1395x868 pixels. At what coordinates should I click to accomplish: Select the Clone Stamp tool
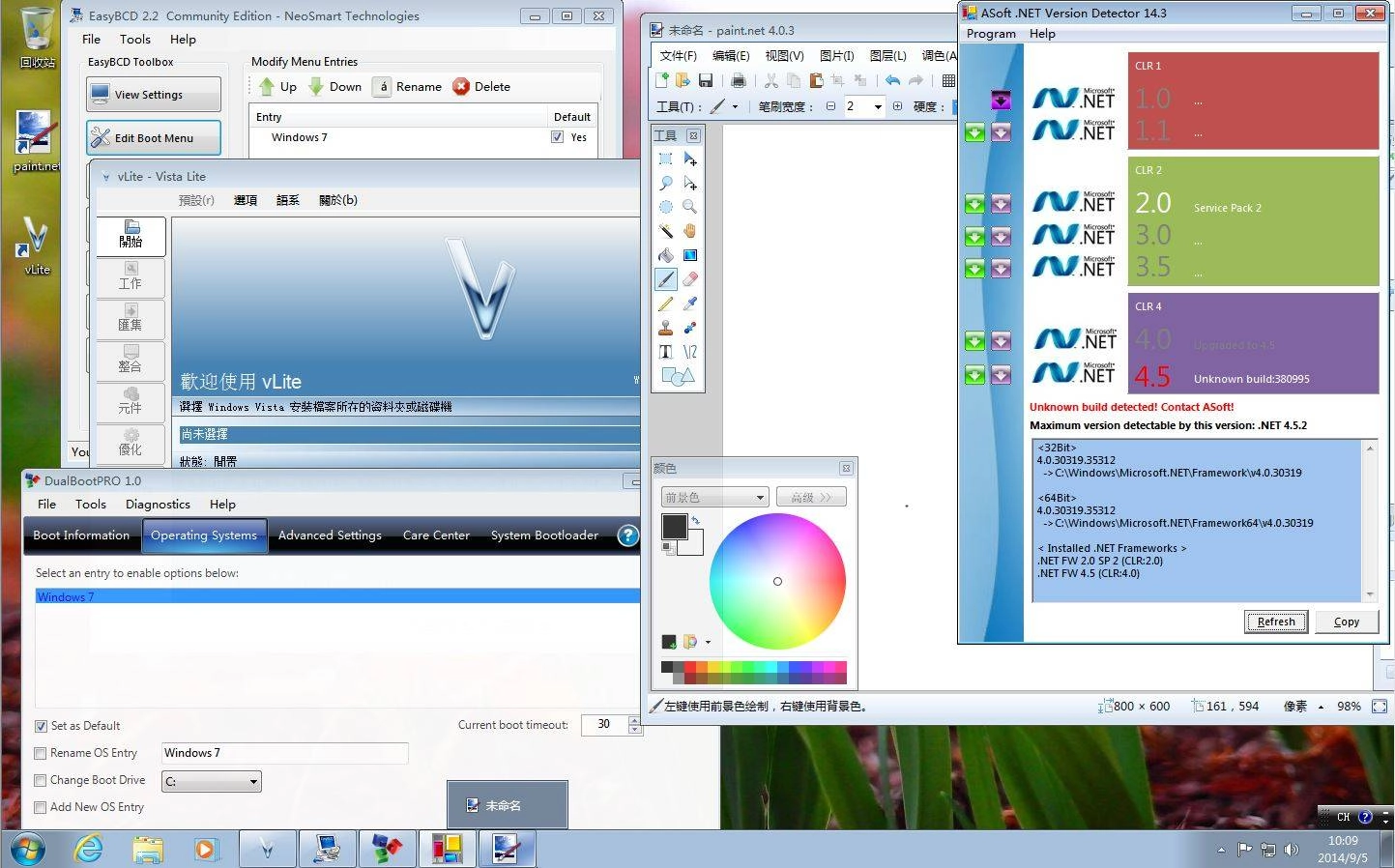click(665, 328)
